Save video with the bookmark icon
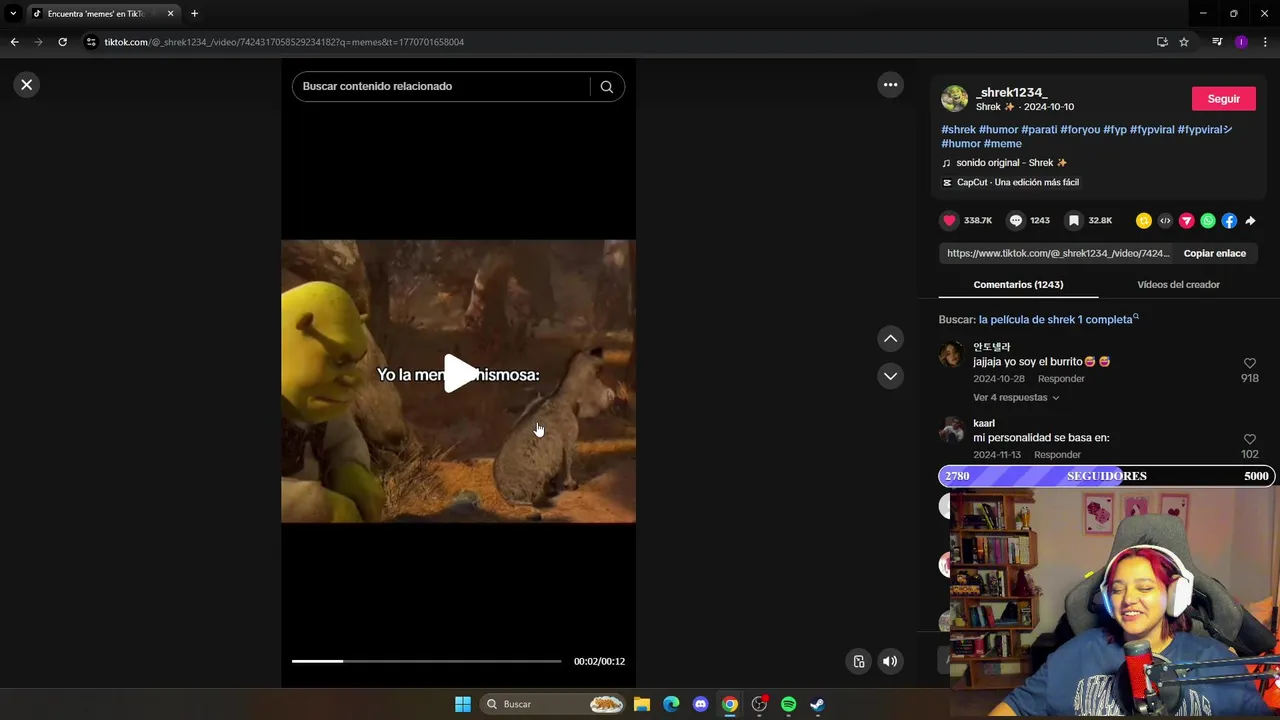This screenshot has width=1280, height=720. coord(1073,220)
